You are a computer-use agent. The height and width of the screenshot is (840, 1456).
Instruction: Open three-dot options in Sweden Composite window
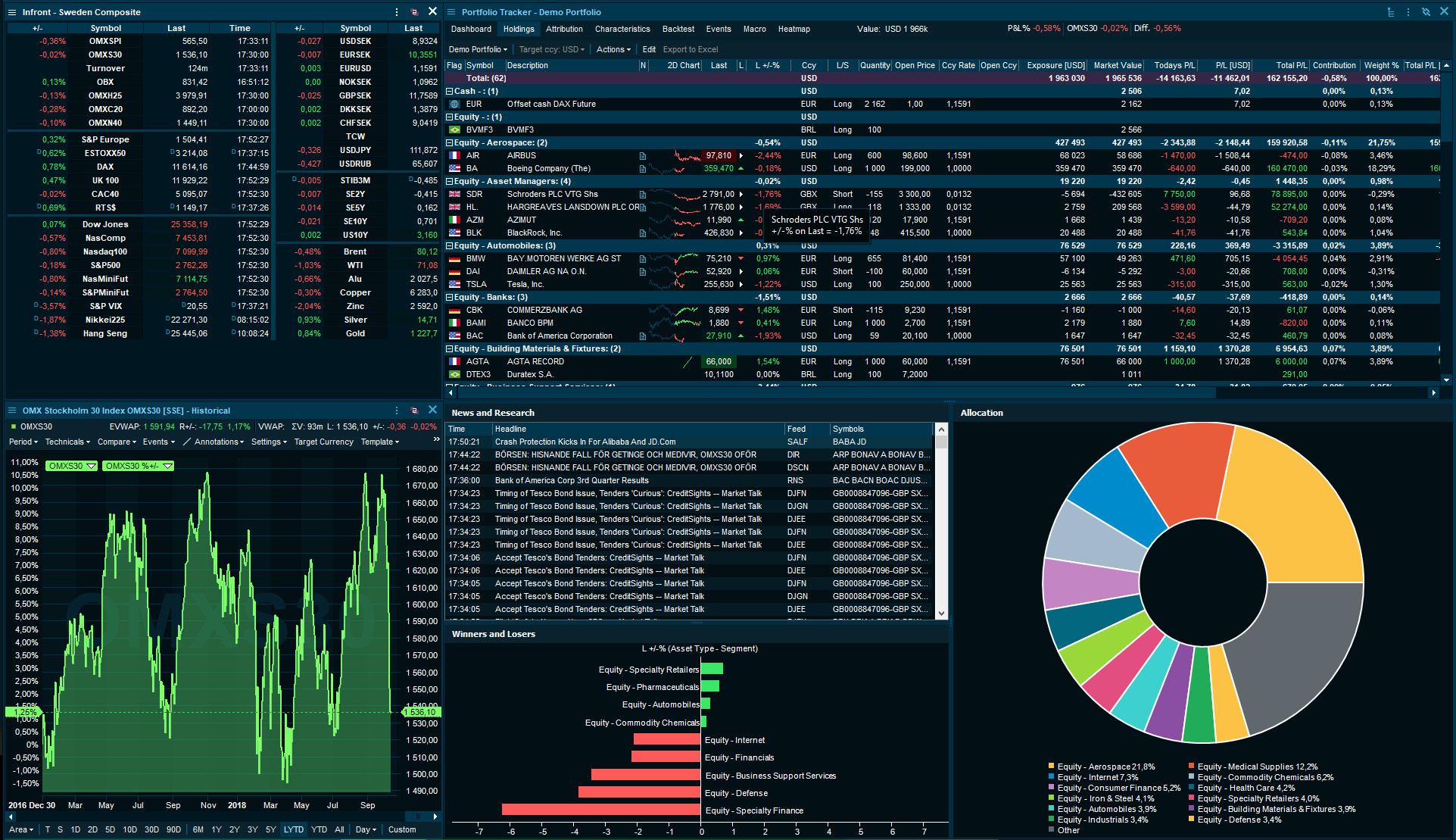tap(397, 12)
